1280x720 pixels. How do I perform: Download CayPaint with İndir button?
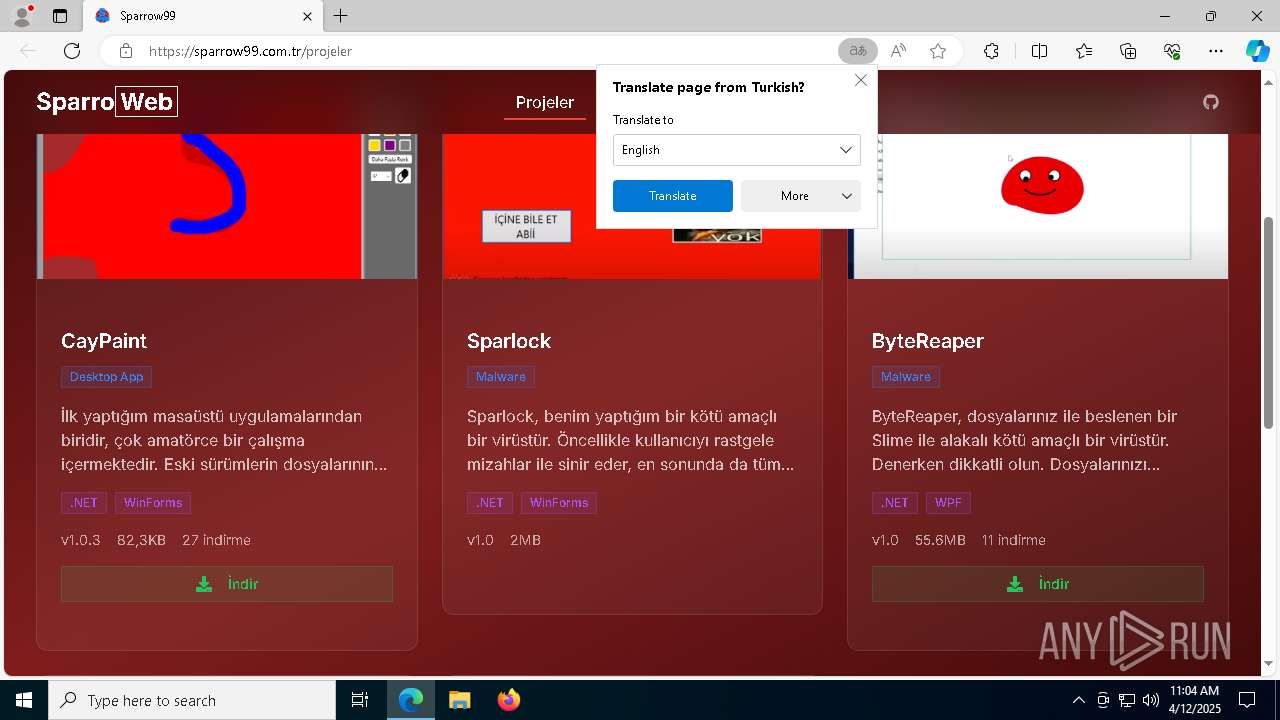coord(227,584)
